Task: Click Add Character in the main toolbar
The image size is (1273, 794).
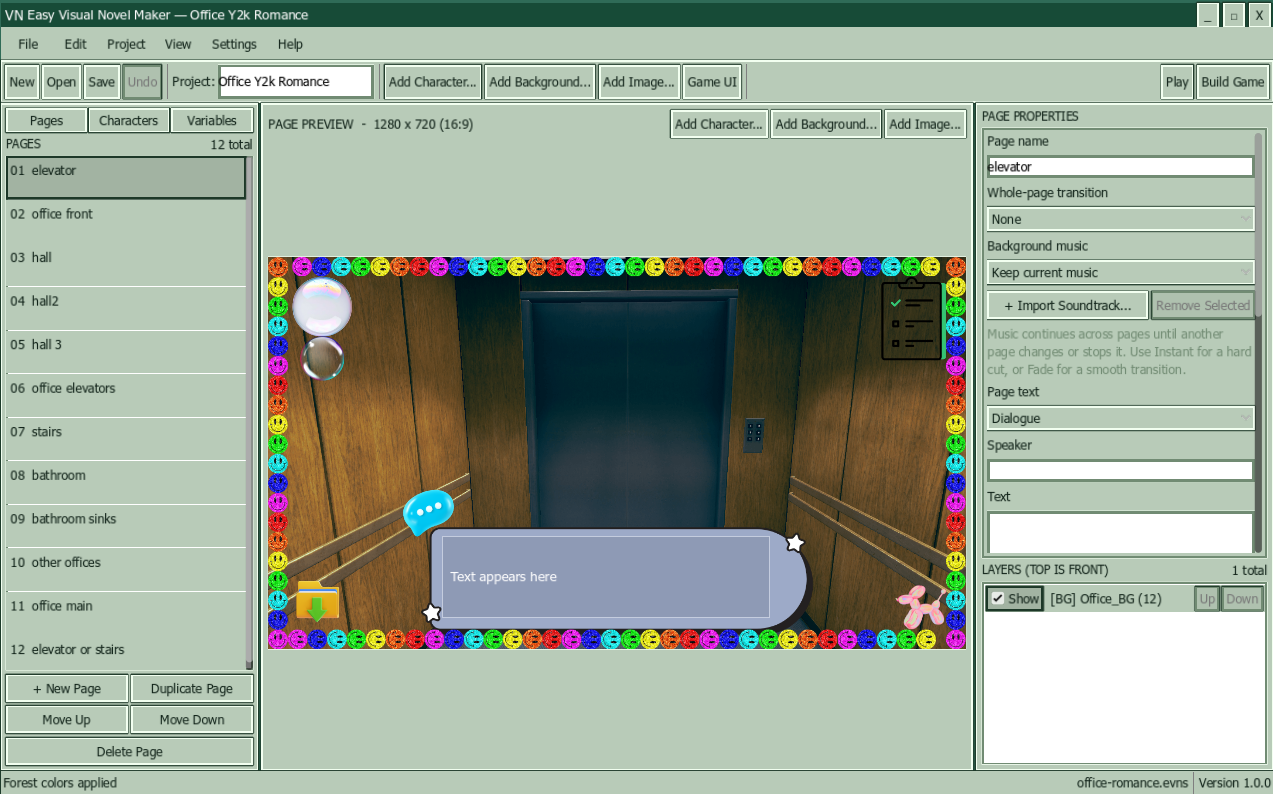Action: (433, 82)
